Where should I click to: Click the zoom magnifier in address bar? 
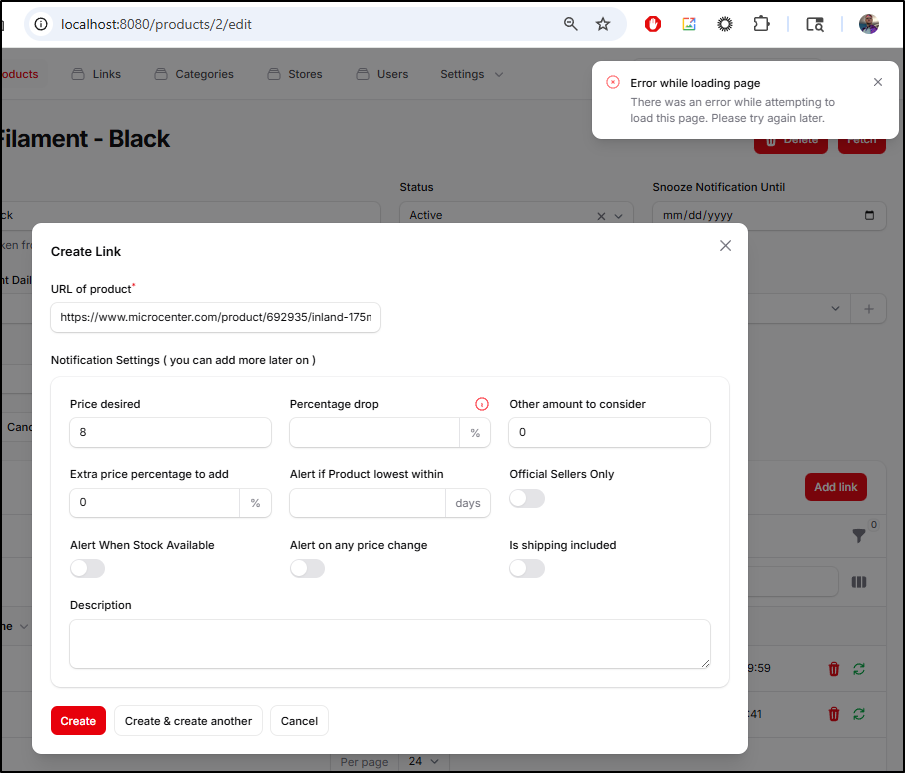point(571,24)
